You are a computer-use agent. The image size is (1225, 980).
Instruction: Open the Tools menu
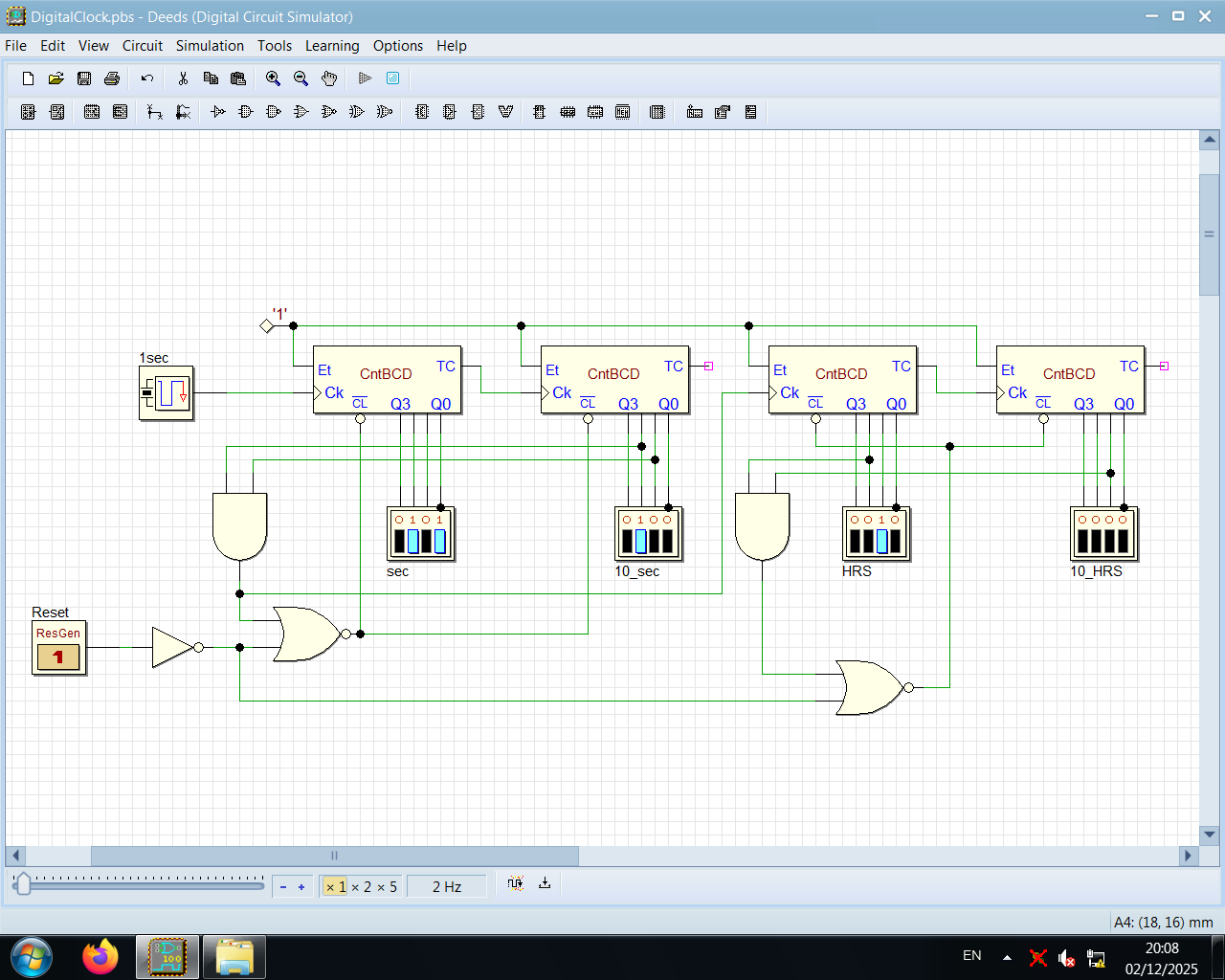pyautogui.click(x=274, y=46)
